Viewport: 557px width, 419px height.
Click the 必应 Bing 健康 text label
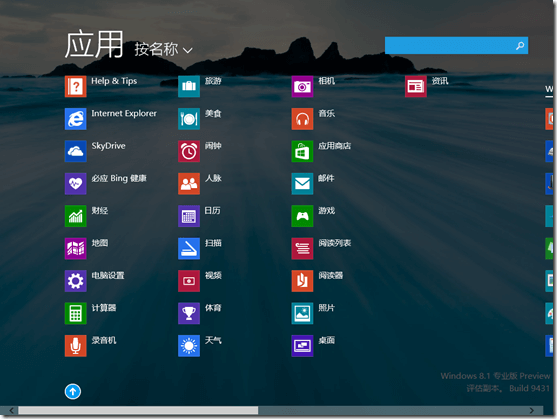tap(119, 178)
